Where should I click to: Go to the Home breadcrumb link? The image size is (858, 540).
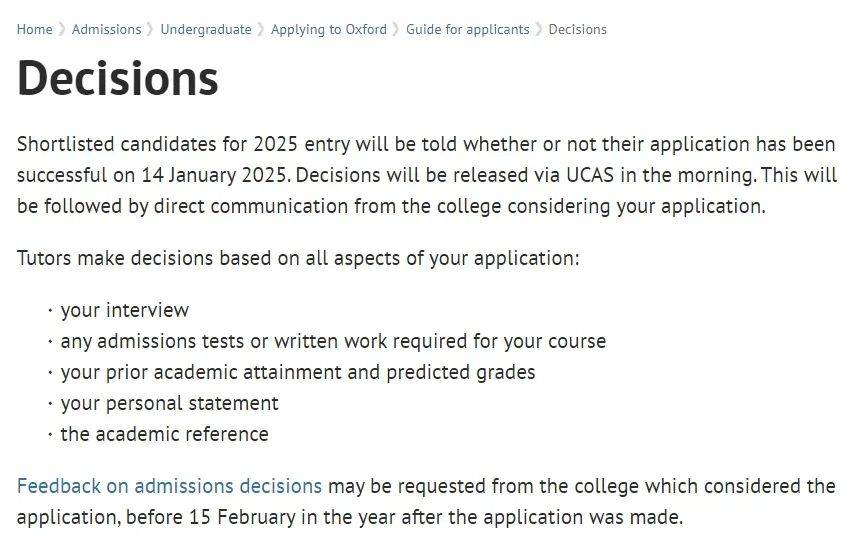tap(34, 29)
